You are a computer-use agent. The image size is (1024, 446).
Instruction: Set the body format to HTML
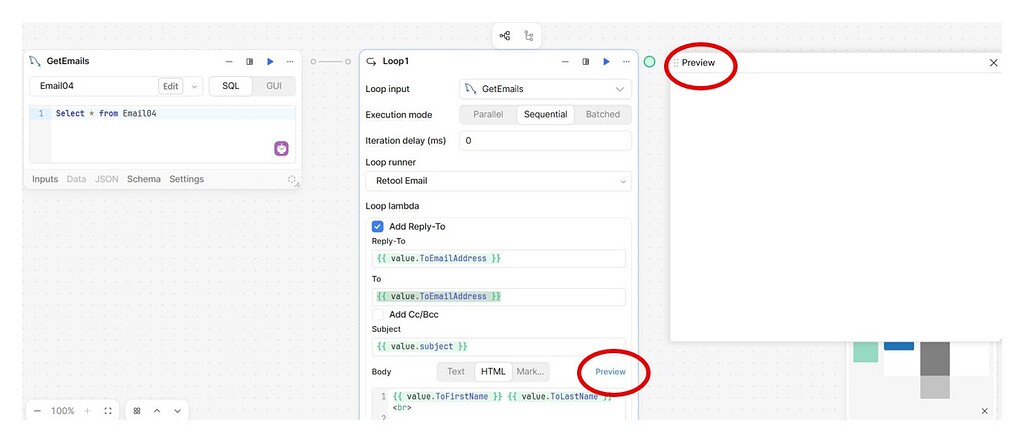[x=493, y=372]
